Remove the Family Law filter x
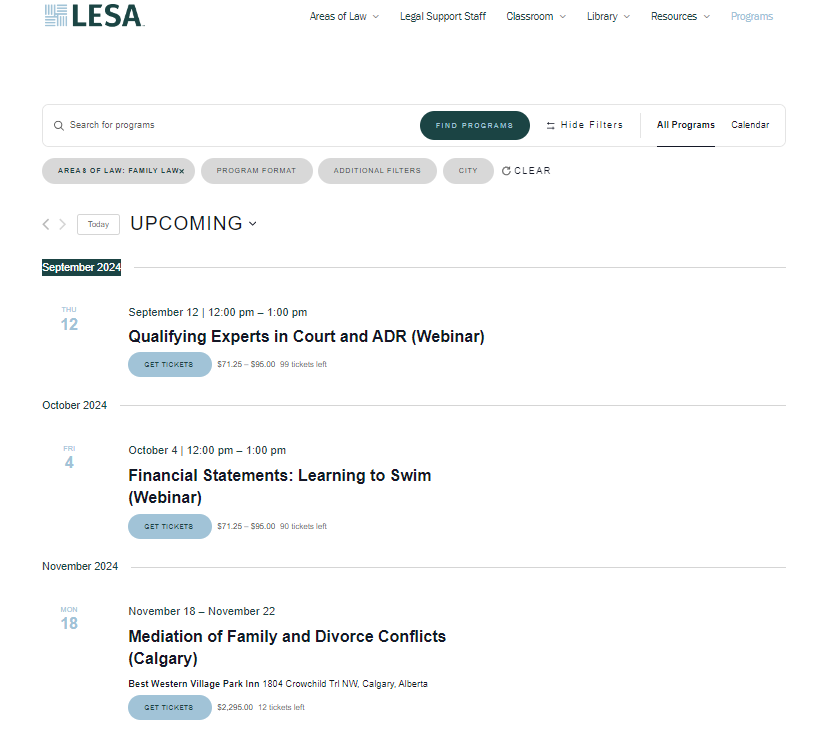This screenshot has width=829, height=731. coord(181,171)
